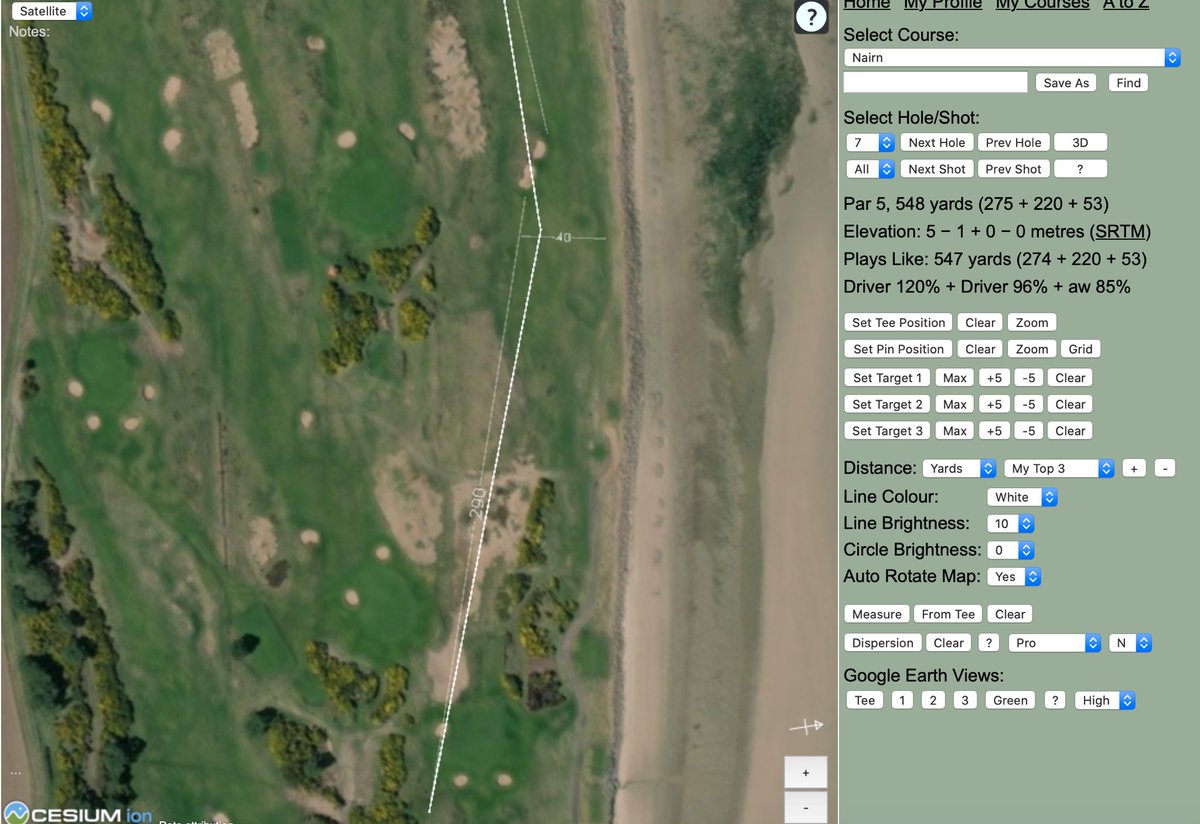Show the Grid for pin position

click(1080, 349)
